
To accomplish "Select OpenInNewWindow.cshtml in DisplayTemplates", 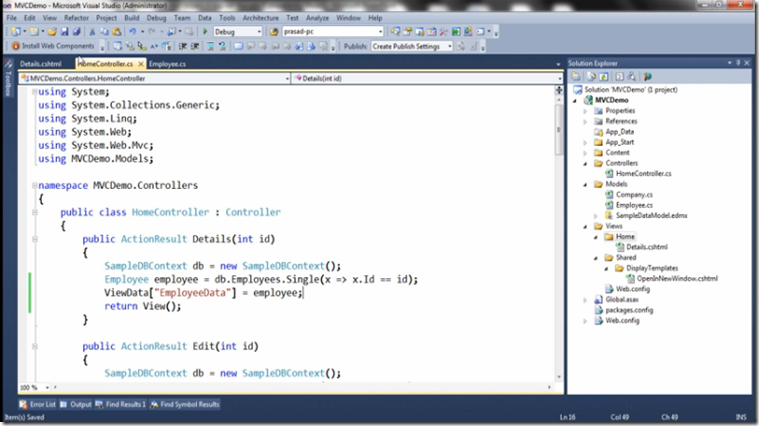I will point(677,279).
